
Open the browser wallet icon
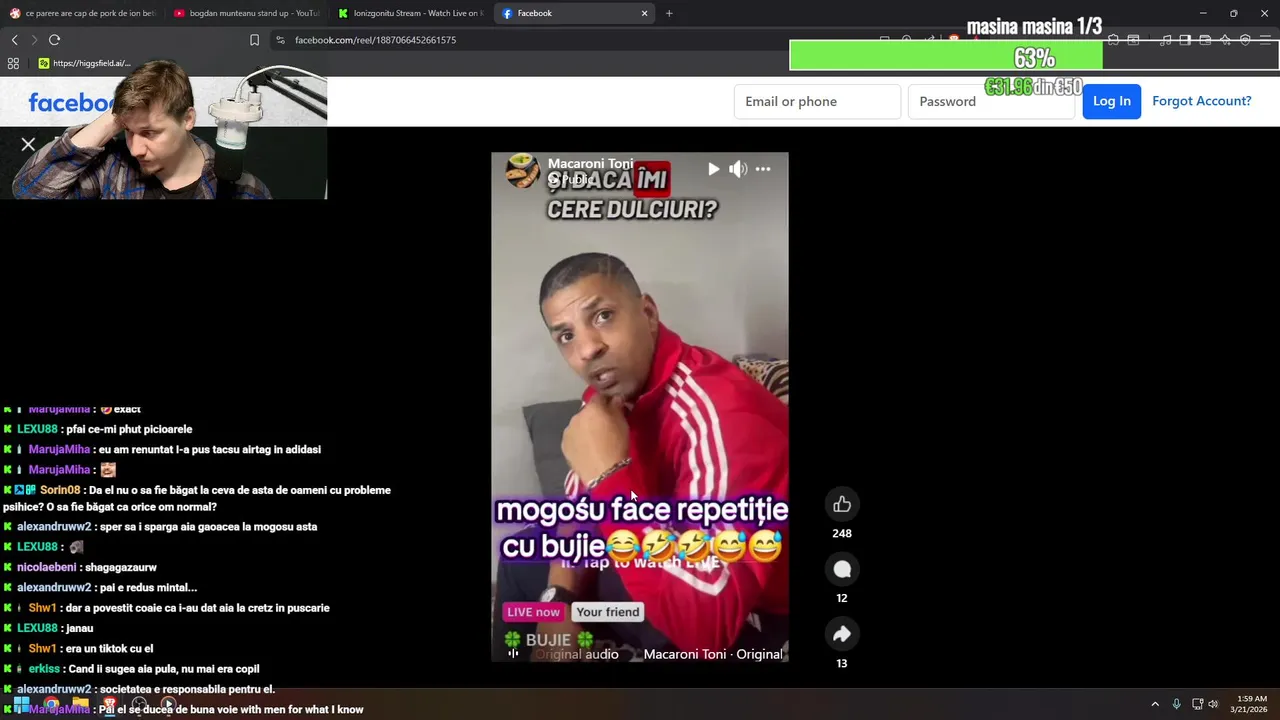point(1205,40)
